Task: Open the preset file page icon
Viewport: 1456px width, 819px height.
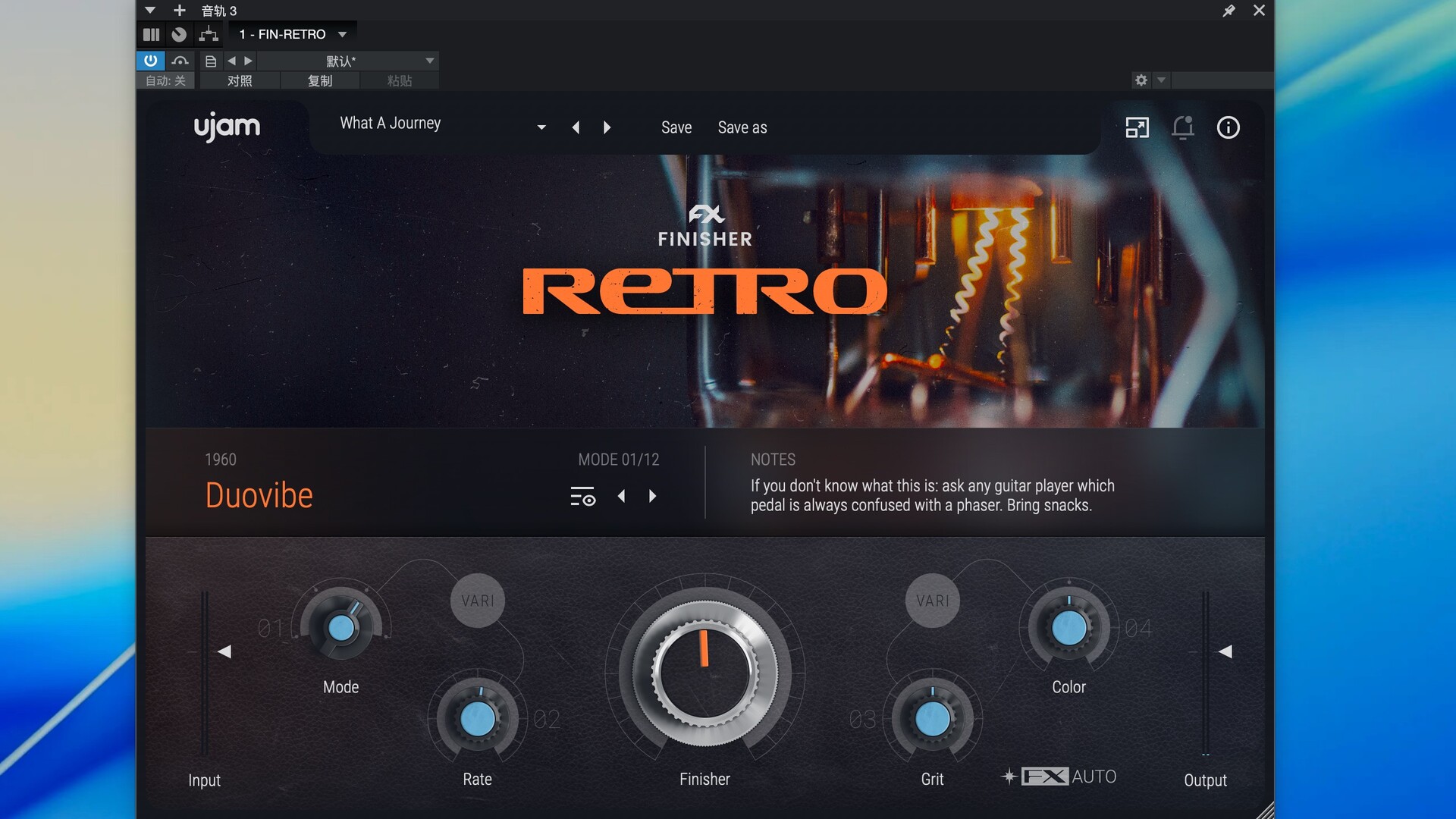Action: pos(211,61)
